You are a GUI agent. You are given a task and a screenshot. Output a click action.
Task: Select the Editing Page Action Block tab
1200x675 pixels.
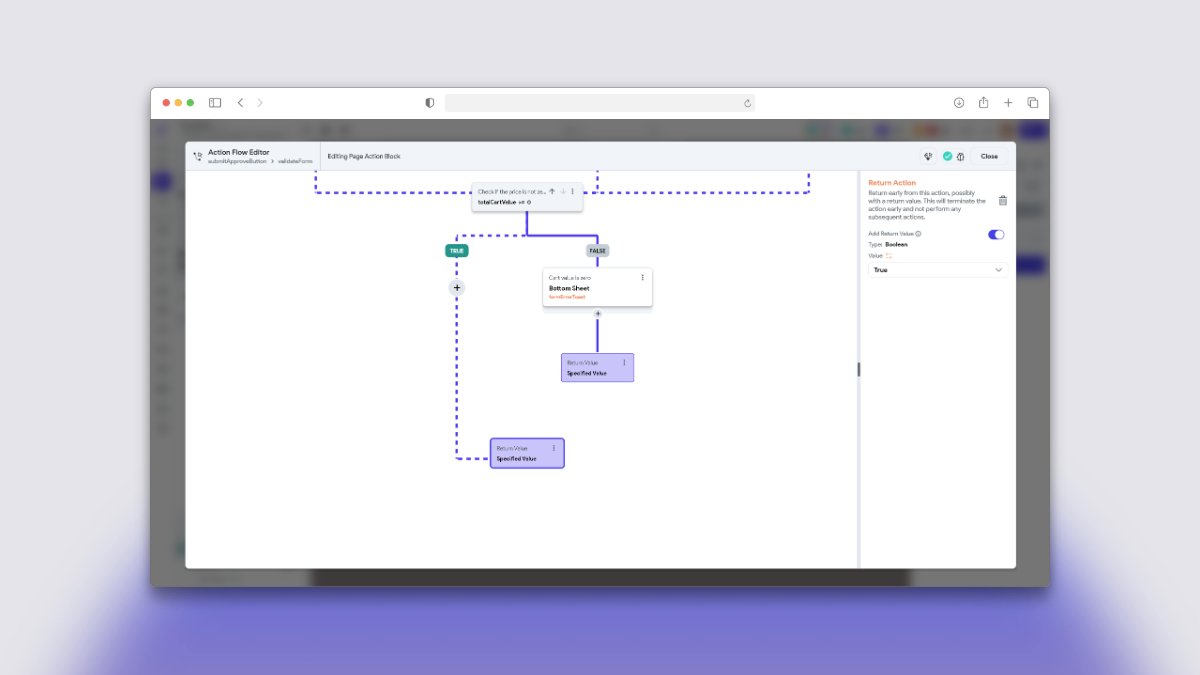coord(363,156)
